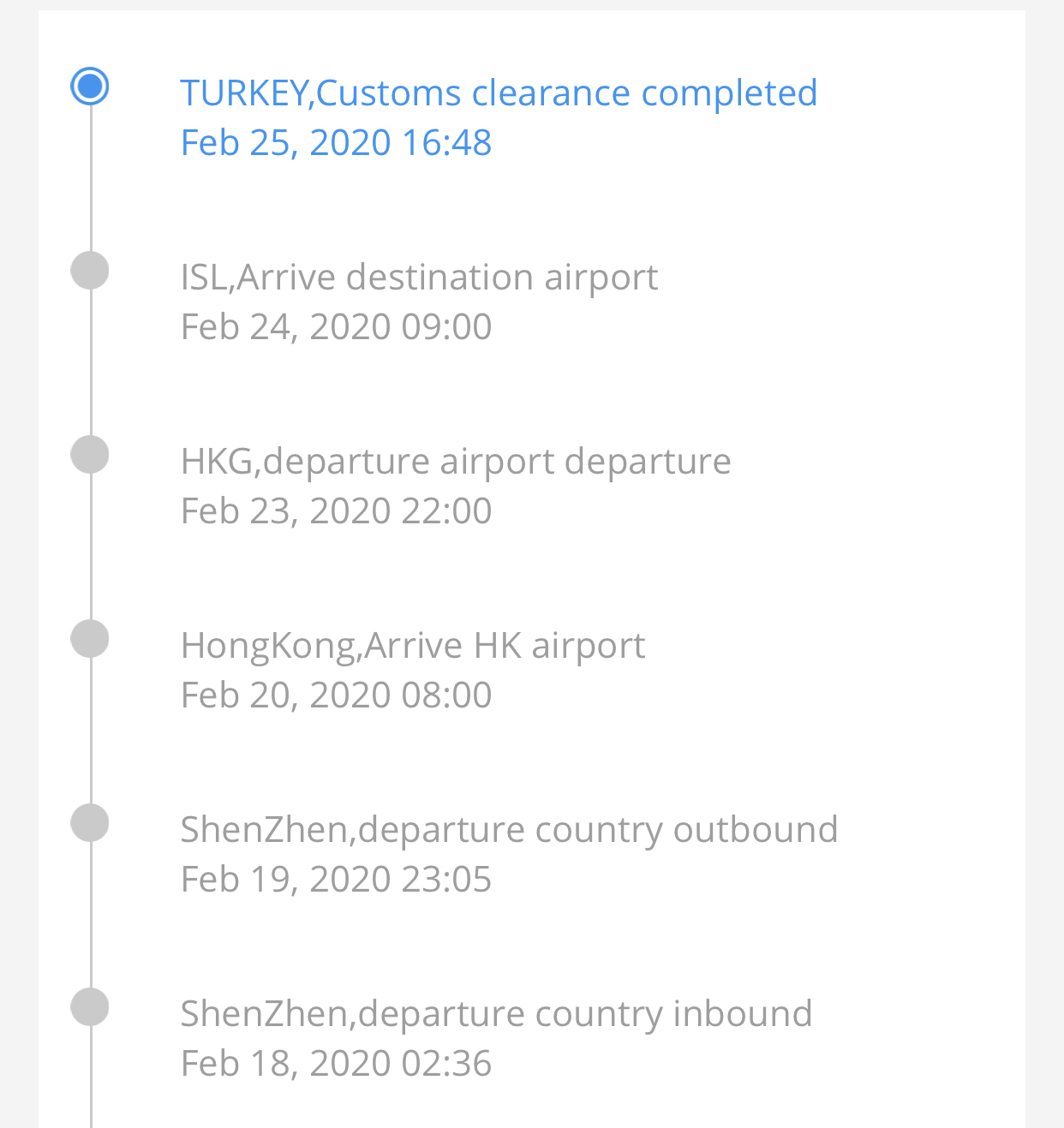Click the 'Feb 18, 2020 02:36' timestamp
The width and height of the screenshot is (1064, 1128).
336,1063
